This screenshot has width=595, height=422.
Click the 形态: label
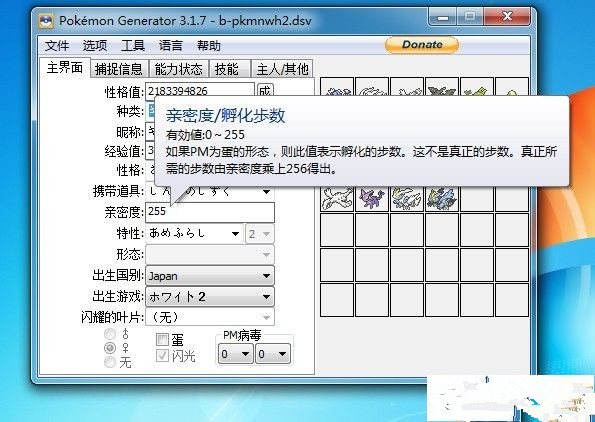coord(131,254)
